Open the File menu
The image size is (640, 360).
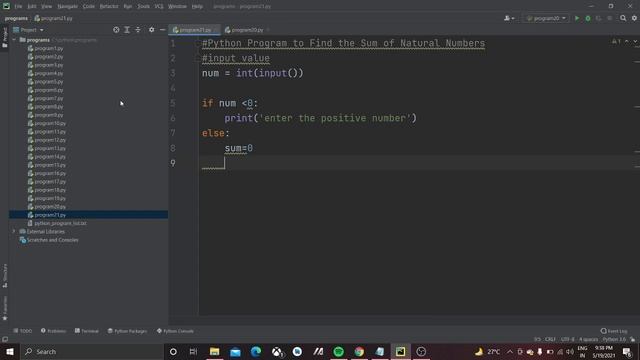click(18, 6)
